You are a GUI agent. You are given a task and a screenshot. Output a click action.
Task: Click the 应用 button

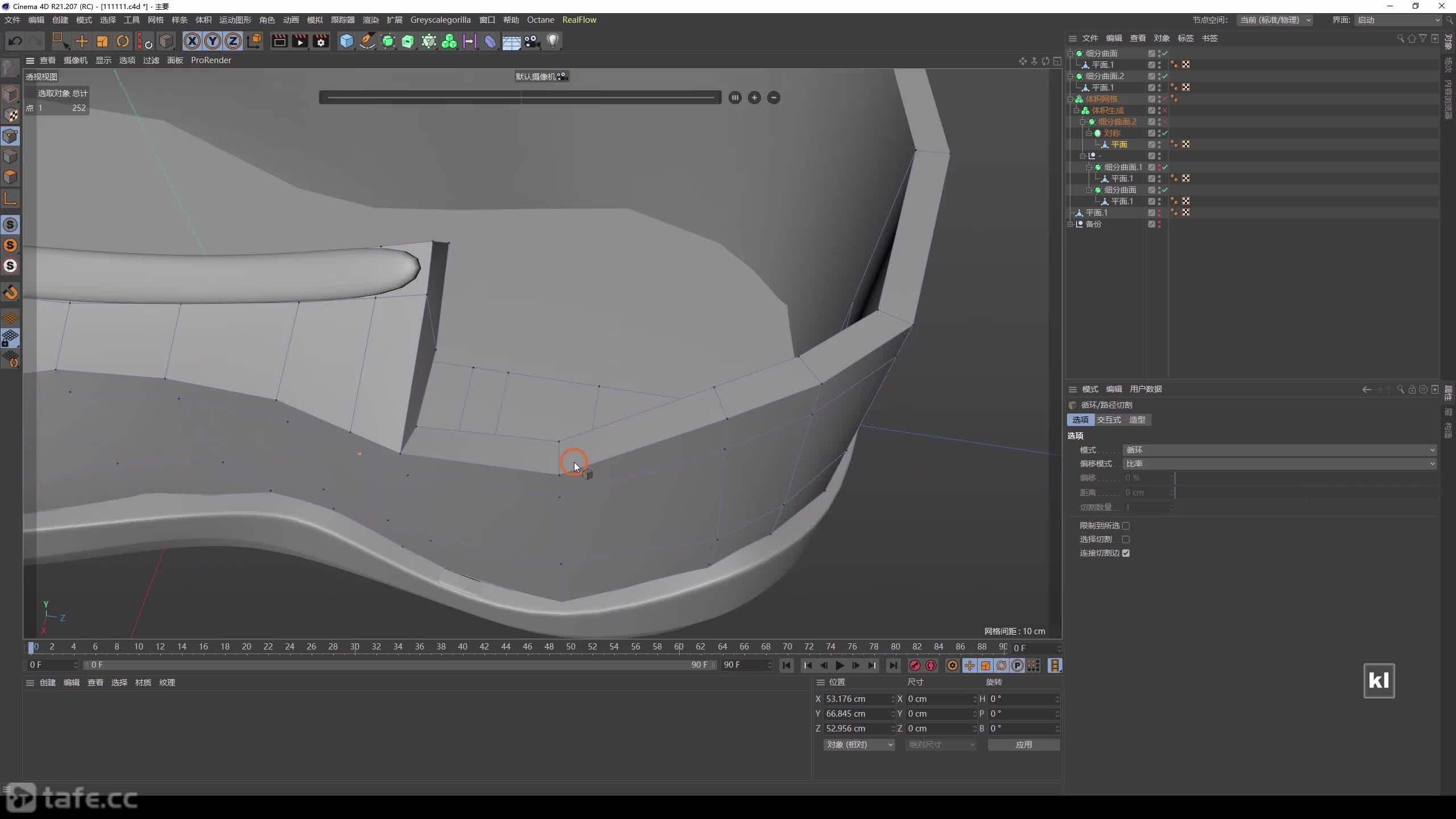[1024, 744]
